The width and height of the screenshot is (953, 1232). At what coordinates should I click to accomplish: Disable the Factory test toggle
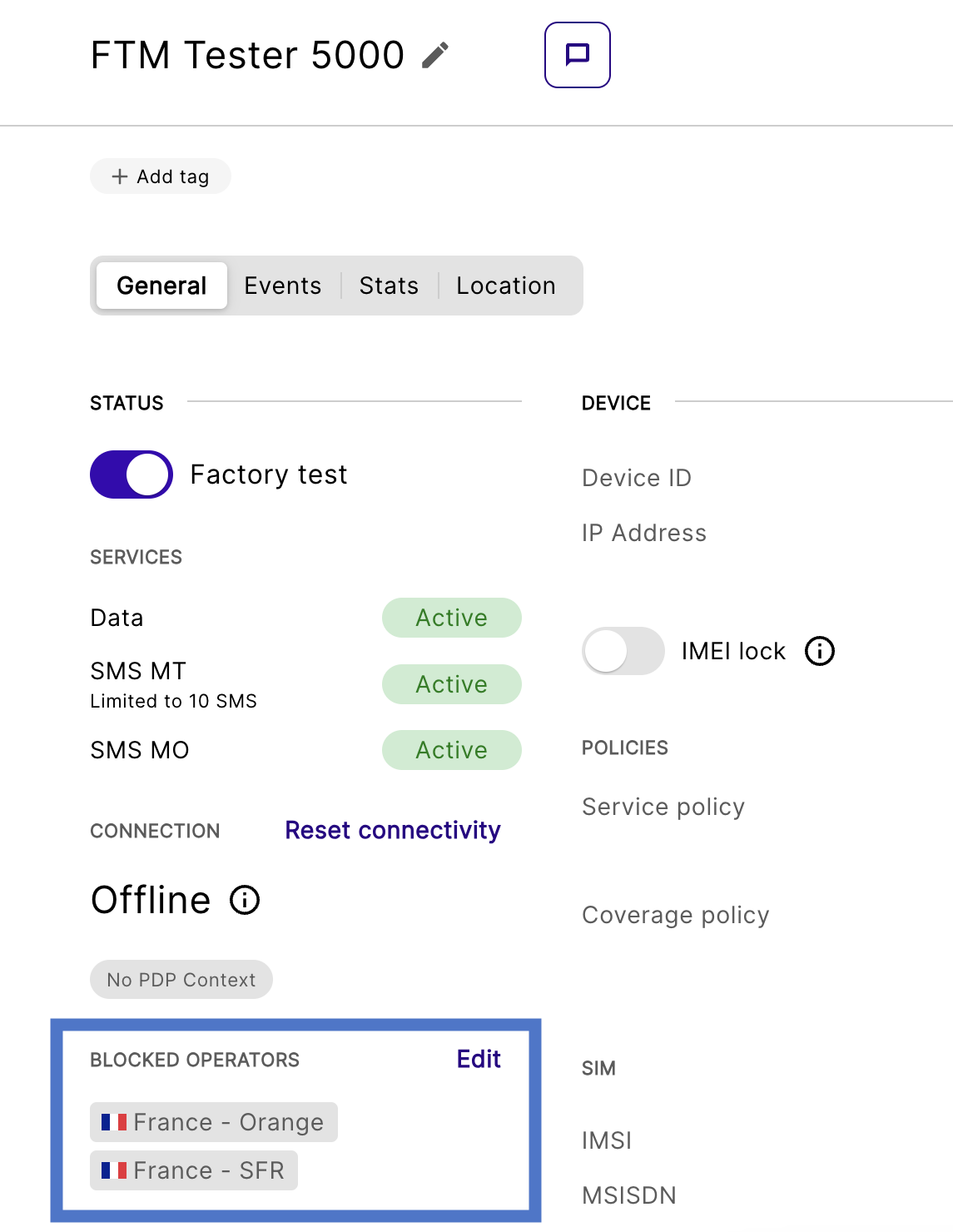coord(132,474)
